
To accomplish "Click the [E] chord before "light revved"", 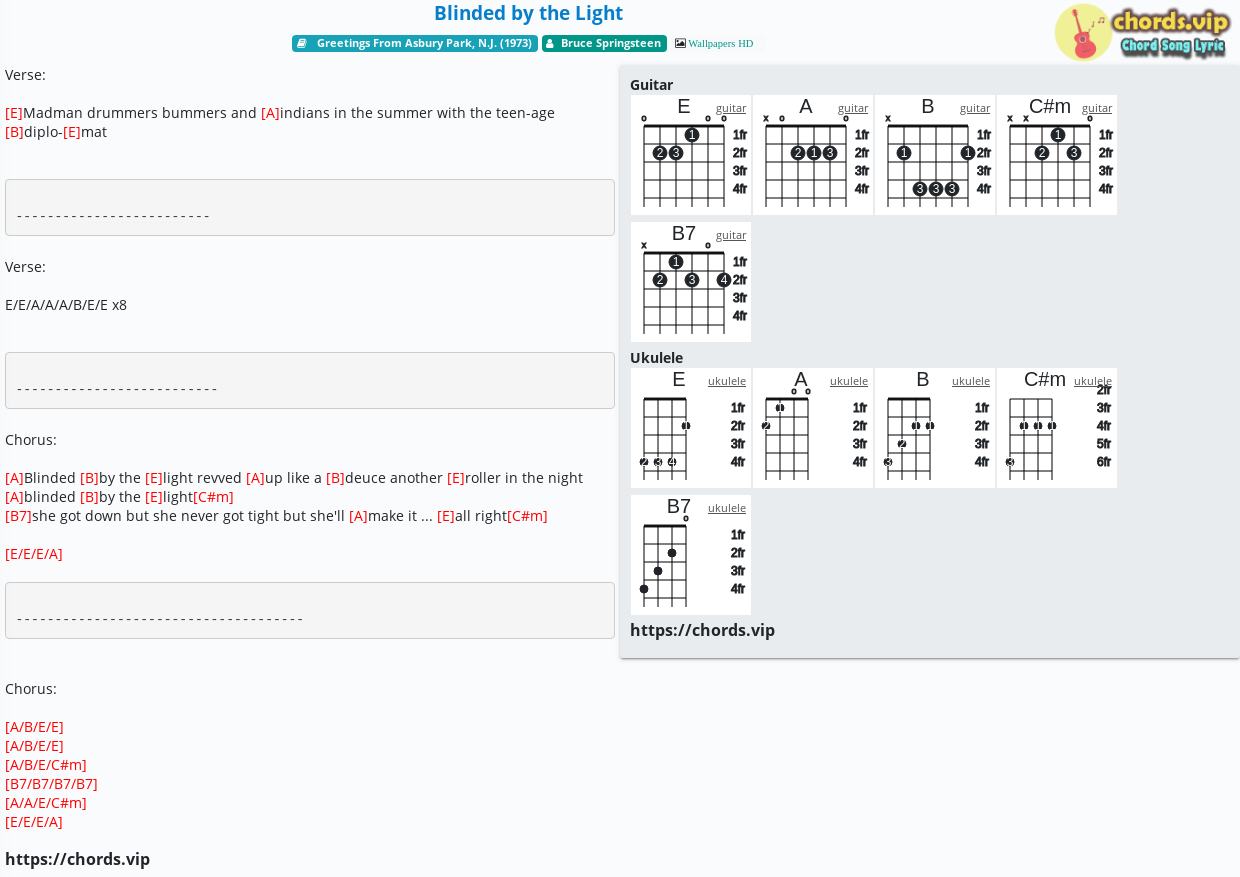I will (154, 478).
